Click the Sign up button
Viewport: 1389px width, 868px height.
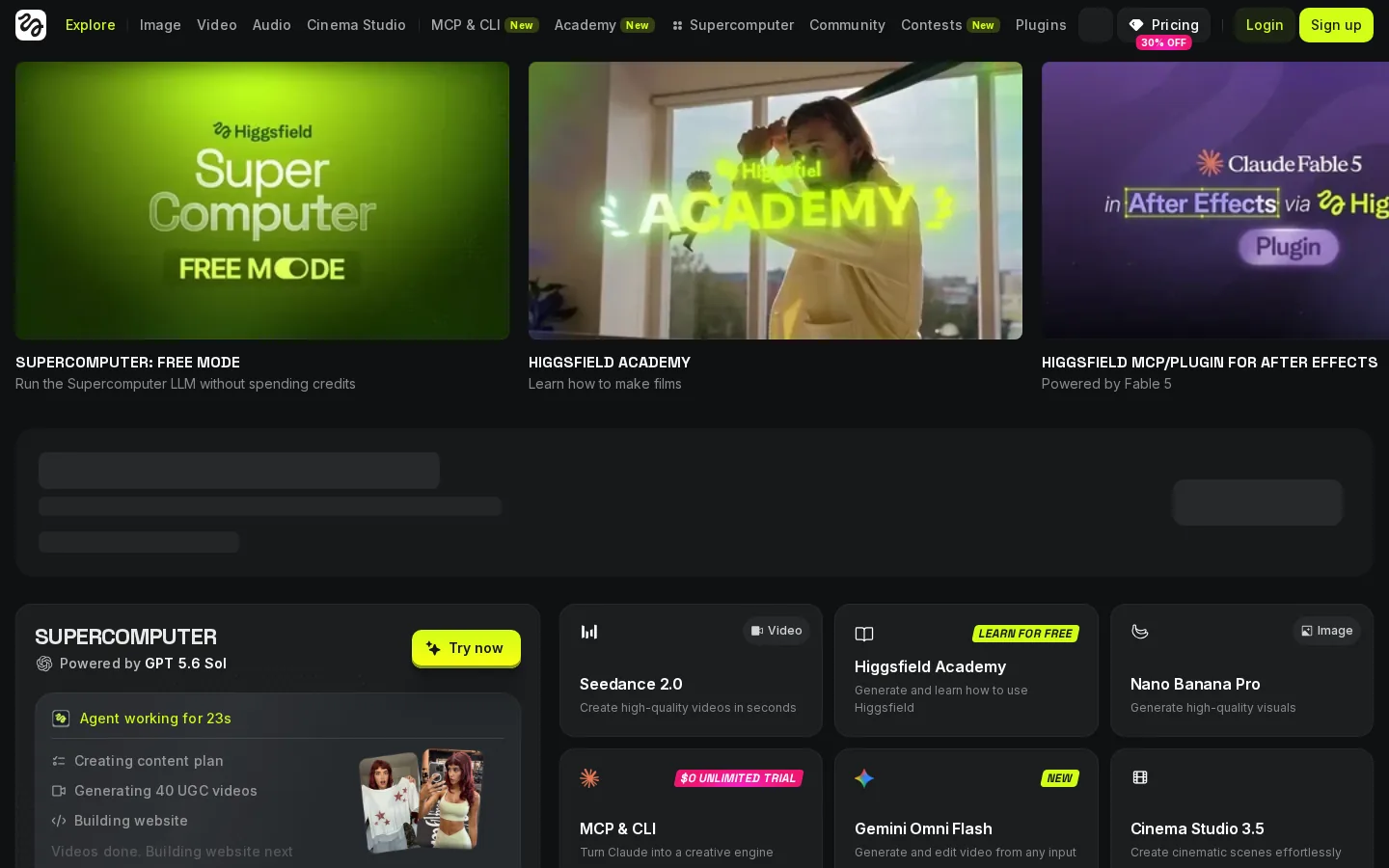1336,25
